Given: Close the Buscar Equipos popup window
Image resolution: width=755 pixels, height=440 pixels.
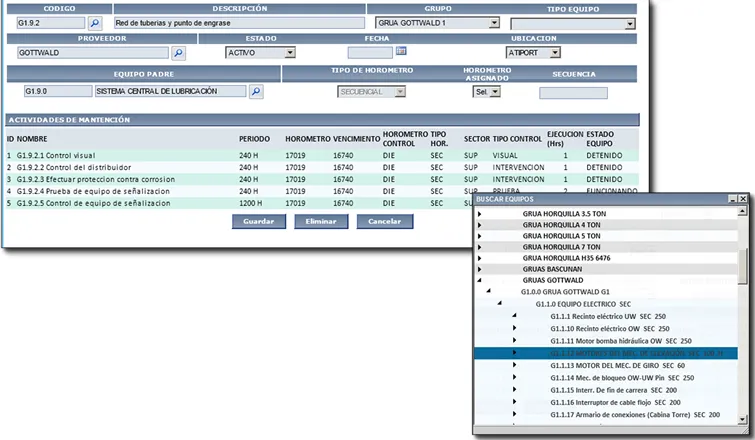Looking at the screenshot, I should coord(743,198).
